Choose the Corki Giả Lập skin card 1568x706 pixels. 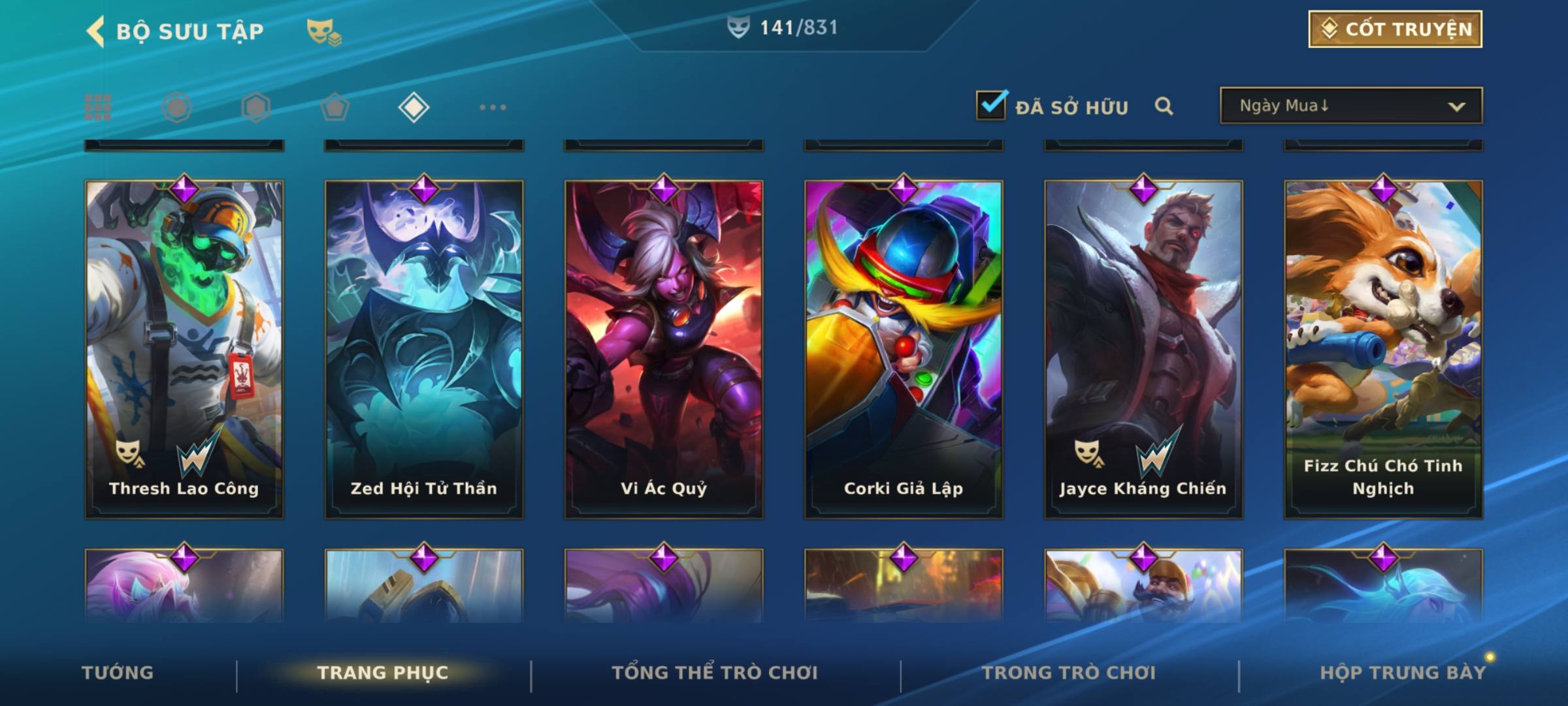904,349
